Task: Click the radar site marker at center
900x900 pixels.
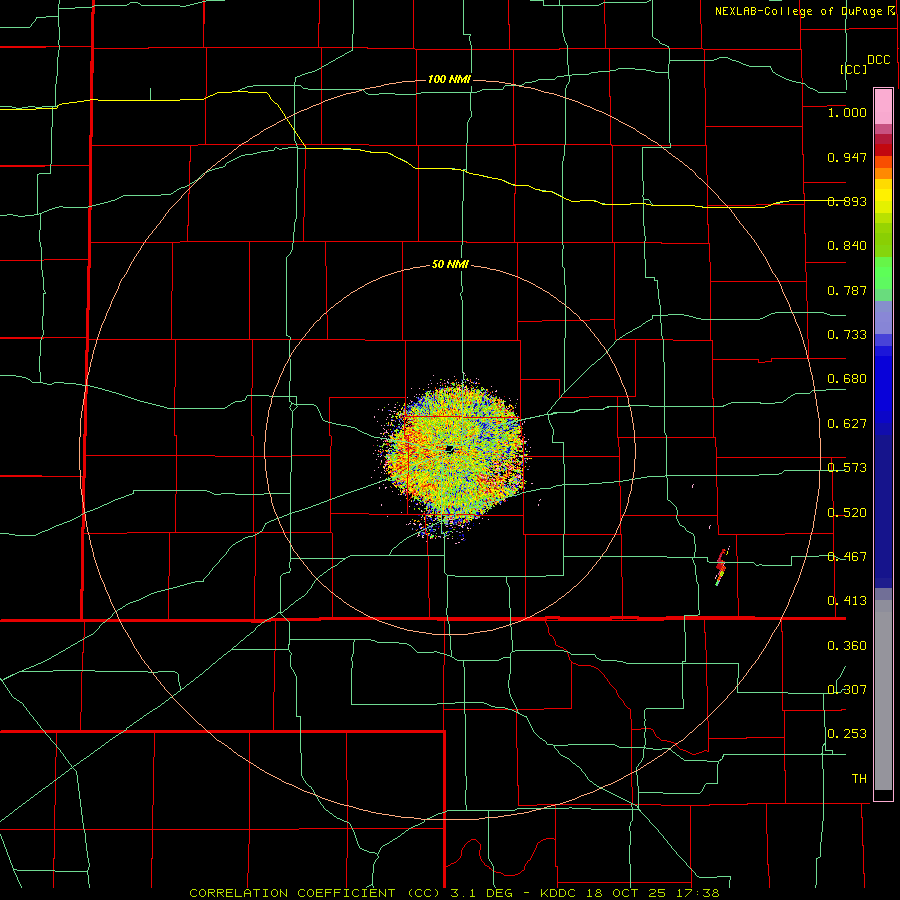Action: 450,449
